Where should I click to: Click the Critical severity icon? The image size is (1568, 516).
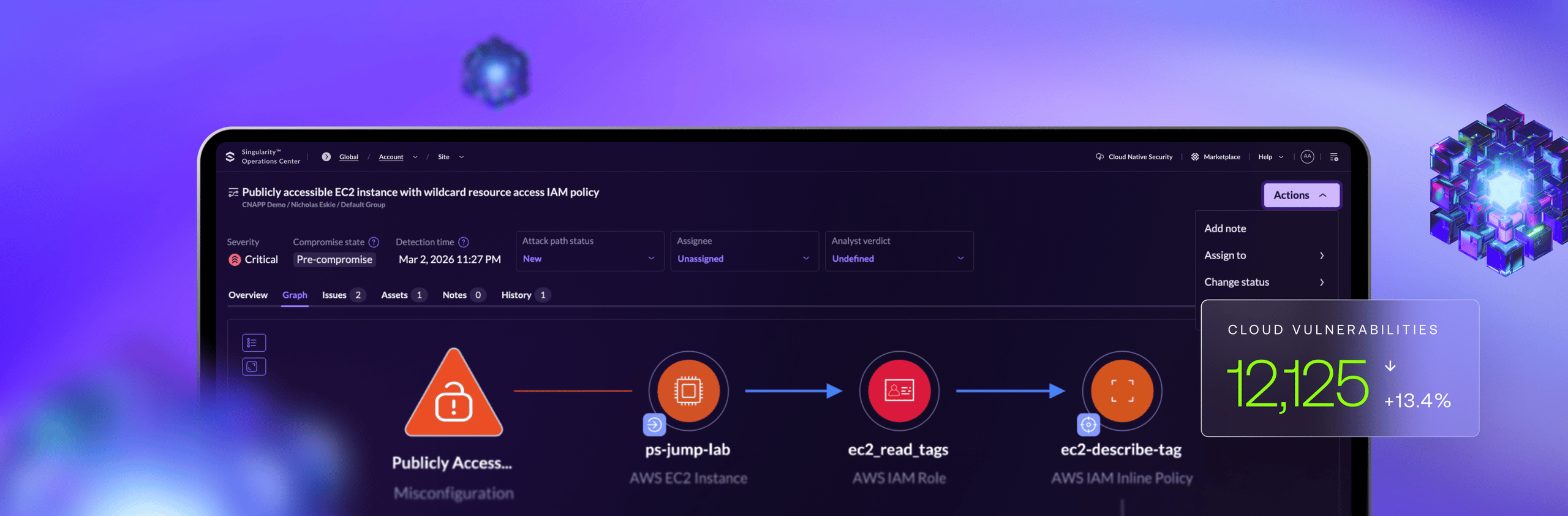(x=235, y=260)
